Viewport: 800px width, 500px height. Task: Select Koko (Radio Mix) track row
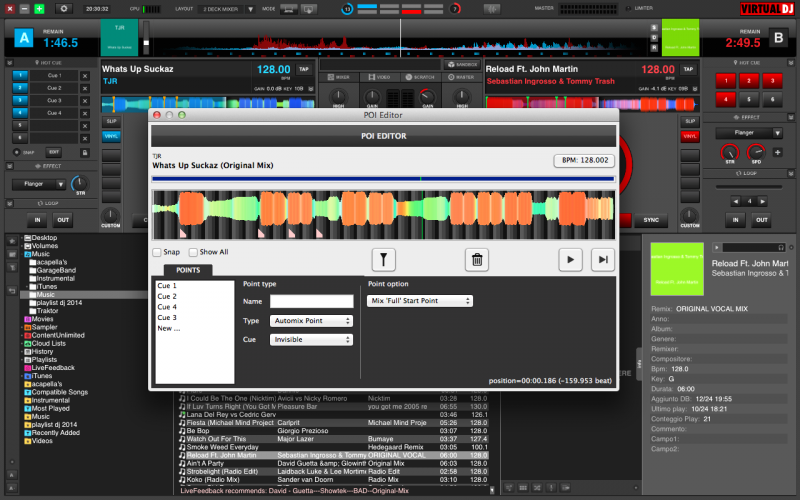pos(334,480)
